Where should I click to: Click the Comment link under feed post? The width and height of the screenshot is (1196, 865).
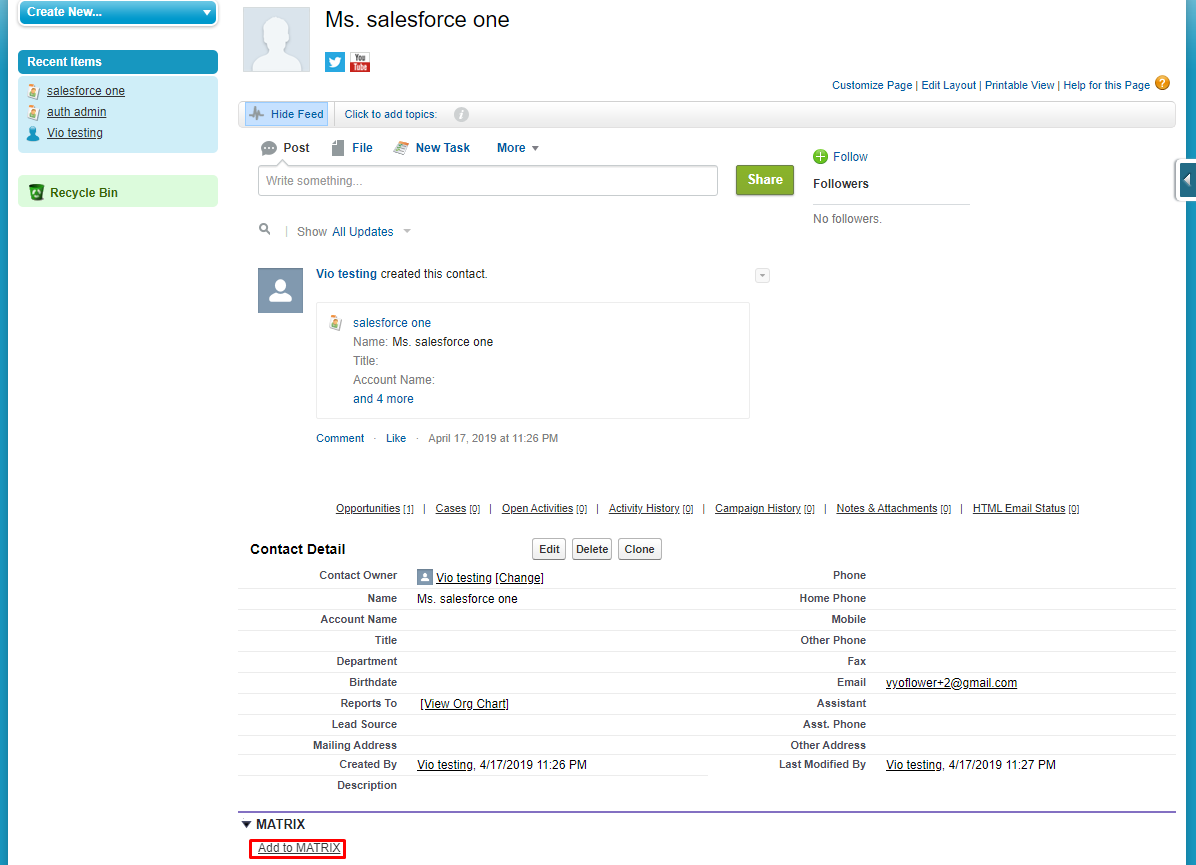340,439
